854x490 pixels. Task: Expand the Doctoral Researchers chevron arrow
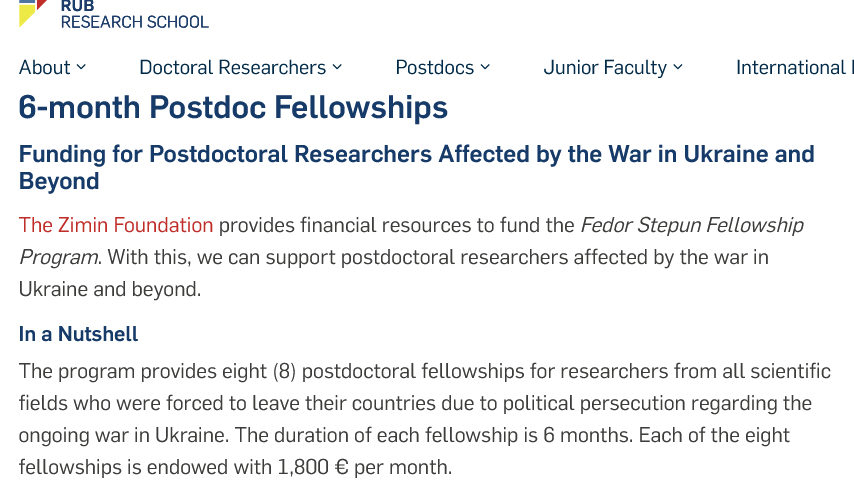pos(338,67)
